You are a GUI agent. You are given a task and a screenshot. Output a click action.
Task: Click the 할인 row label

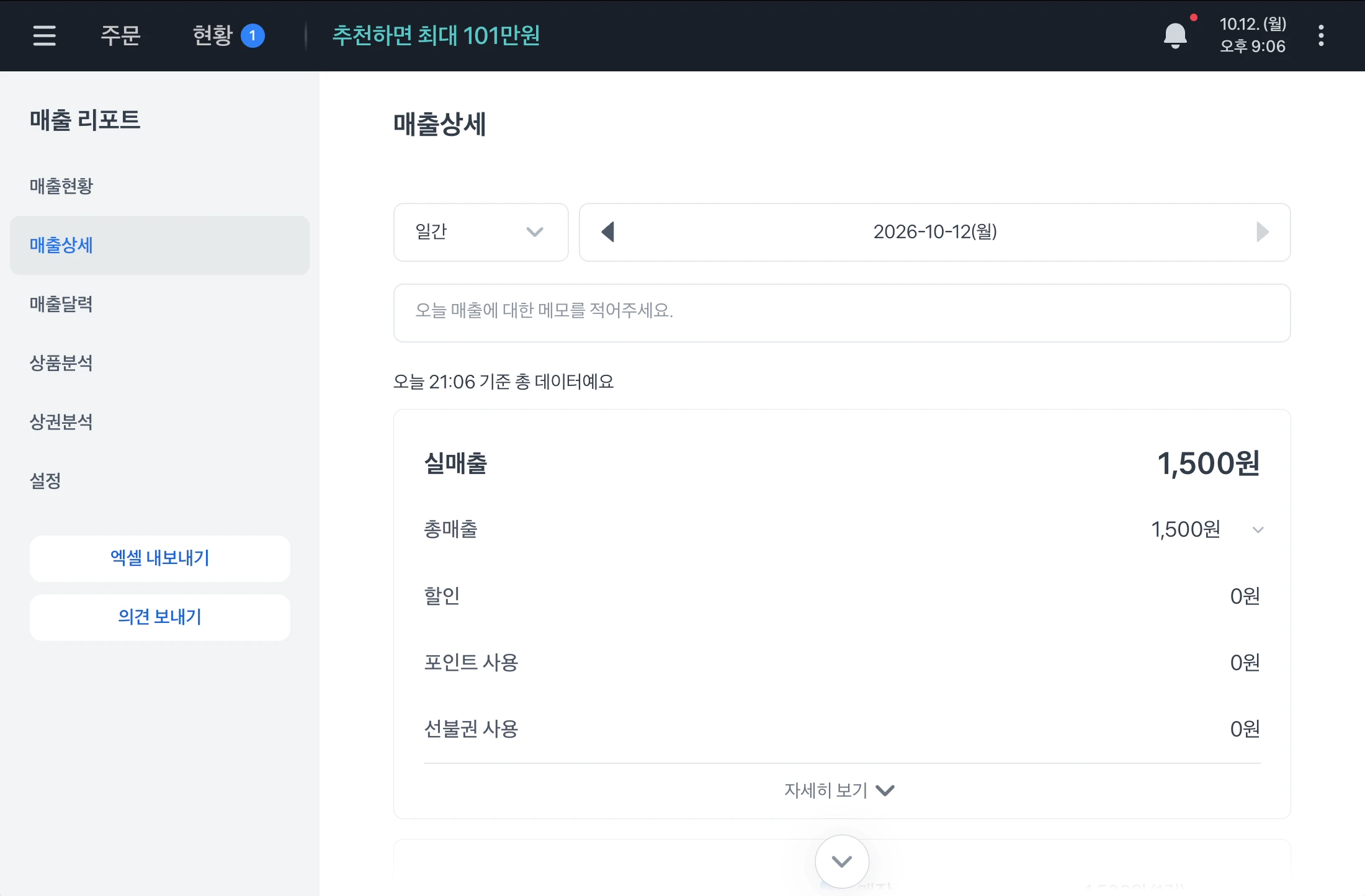(x=442, y=596)
